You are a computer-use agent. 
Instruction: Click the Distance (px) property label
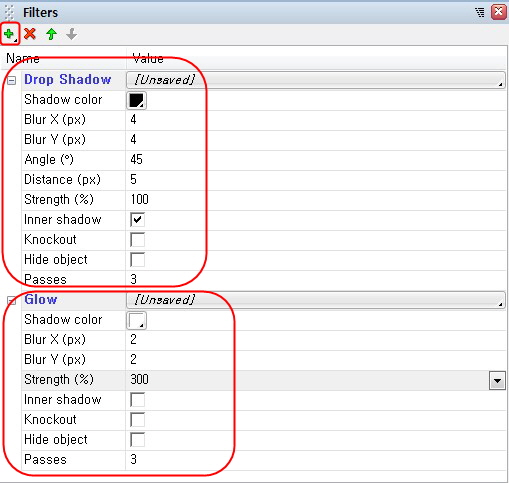pyautogui.click(x=62, y=180)
